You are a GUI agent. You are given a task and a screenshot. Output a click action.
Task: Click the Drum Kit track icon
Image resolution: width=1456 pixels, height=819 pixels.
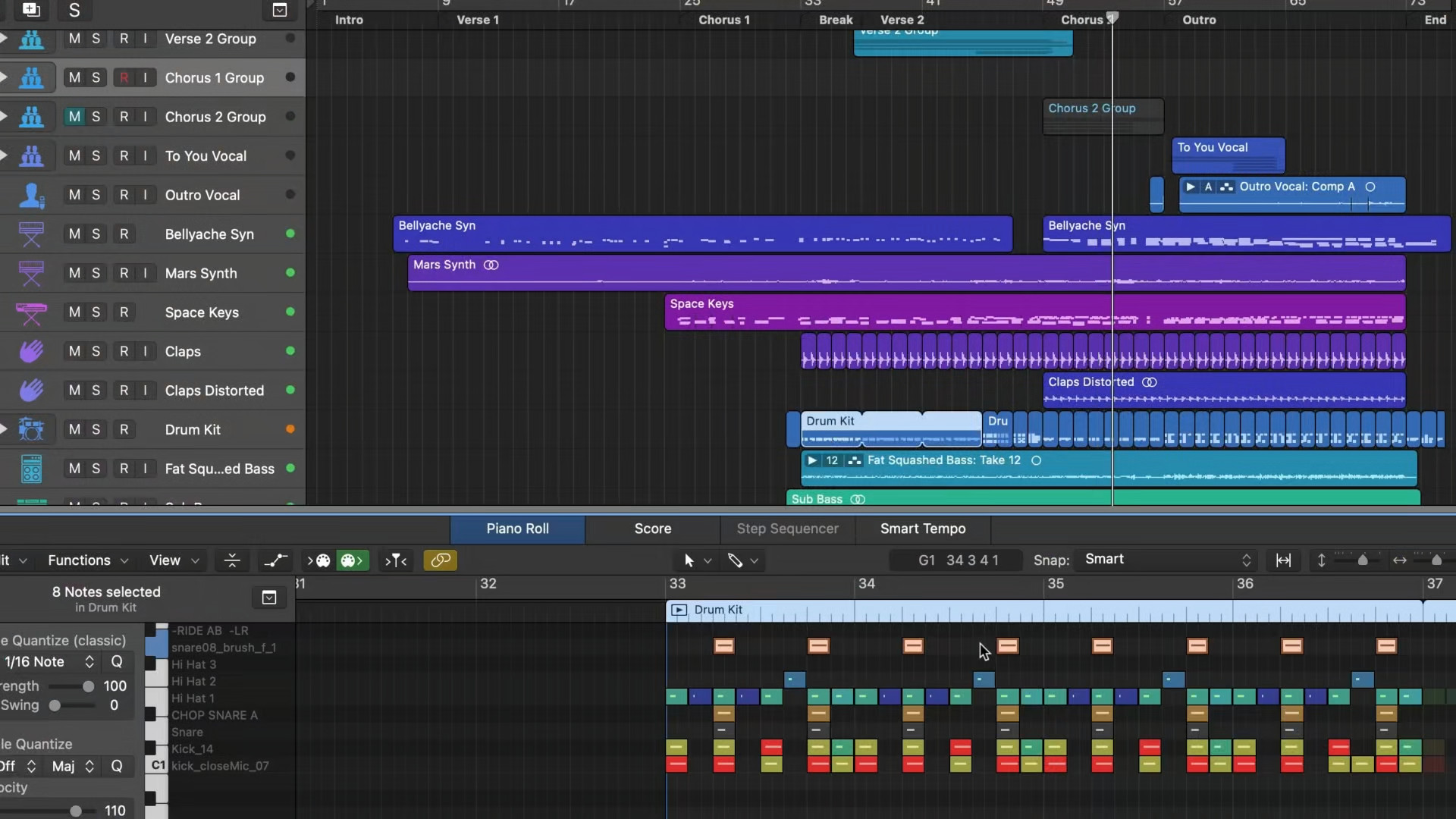coord(31,429)
